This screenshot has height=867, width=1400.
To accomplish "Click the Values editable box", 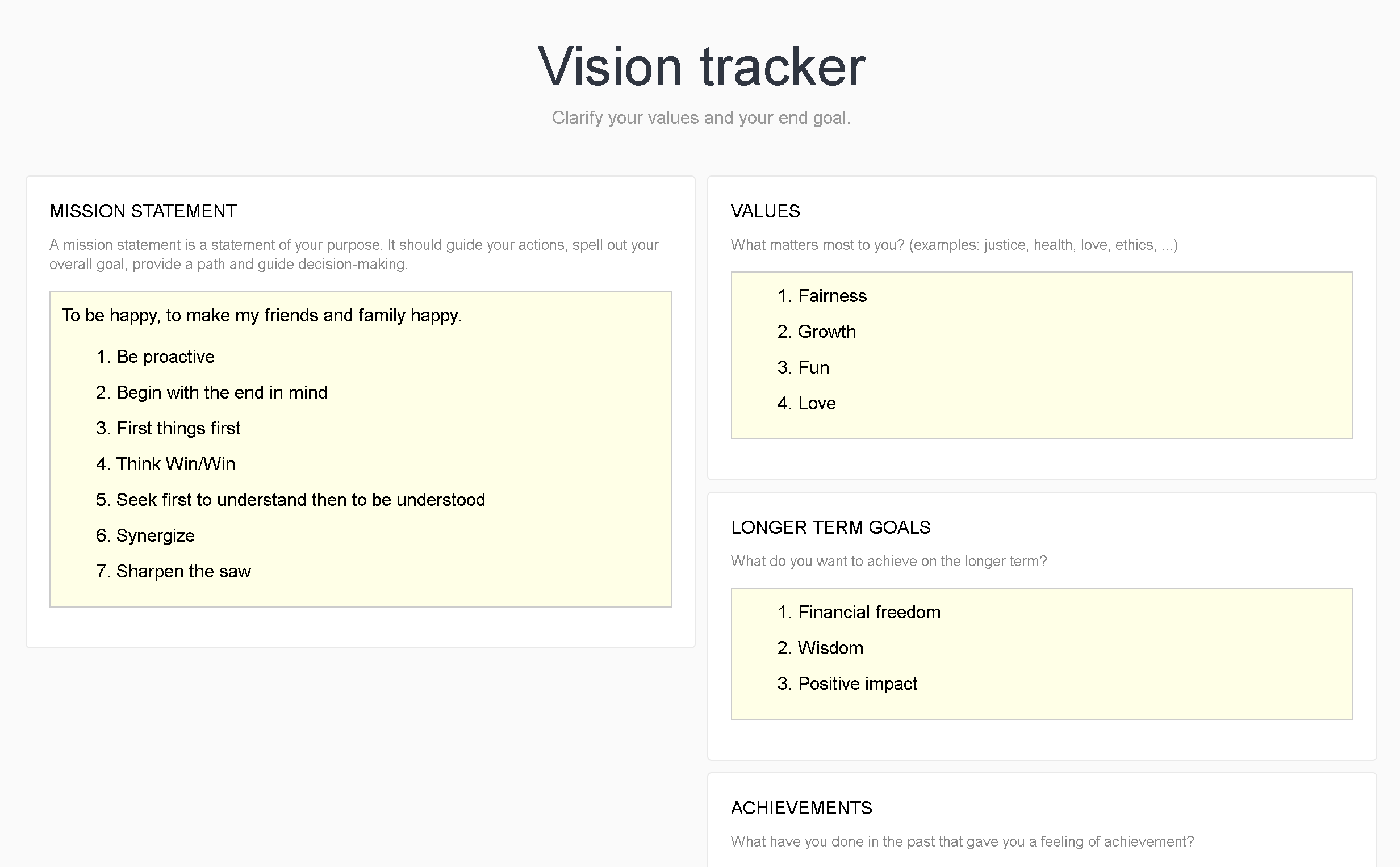I will point(1042,355).
